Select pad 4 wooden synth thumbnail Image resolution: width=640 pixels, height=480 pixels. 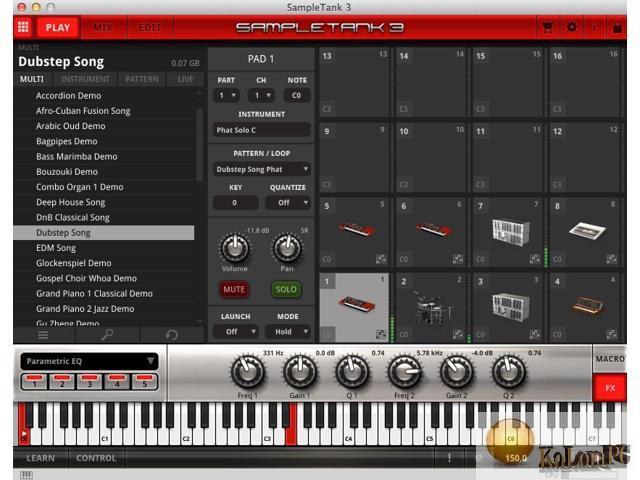pos(588,304)
